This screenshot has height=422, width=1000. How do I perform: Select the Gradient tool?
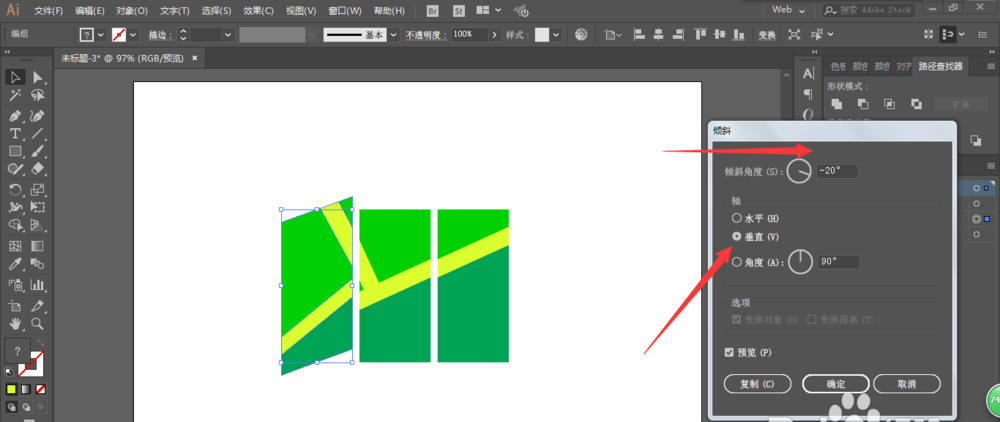click(x=38, y=245)
